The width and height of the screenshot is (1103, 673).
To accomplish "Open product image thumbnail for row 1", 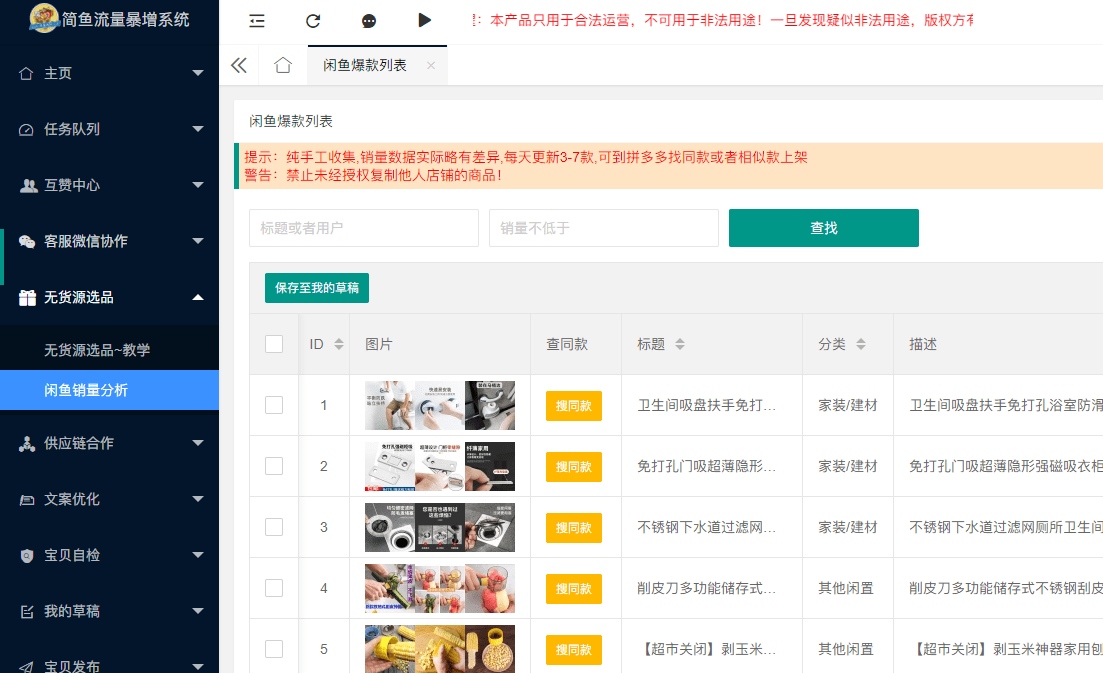I will coord(440,406).
